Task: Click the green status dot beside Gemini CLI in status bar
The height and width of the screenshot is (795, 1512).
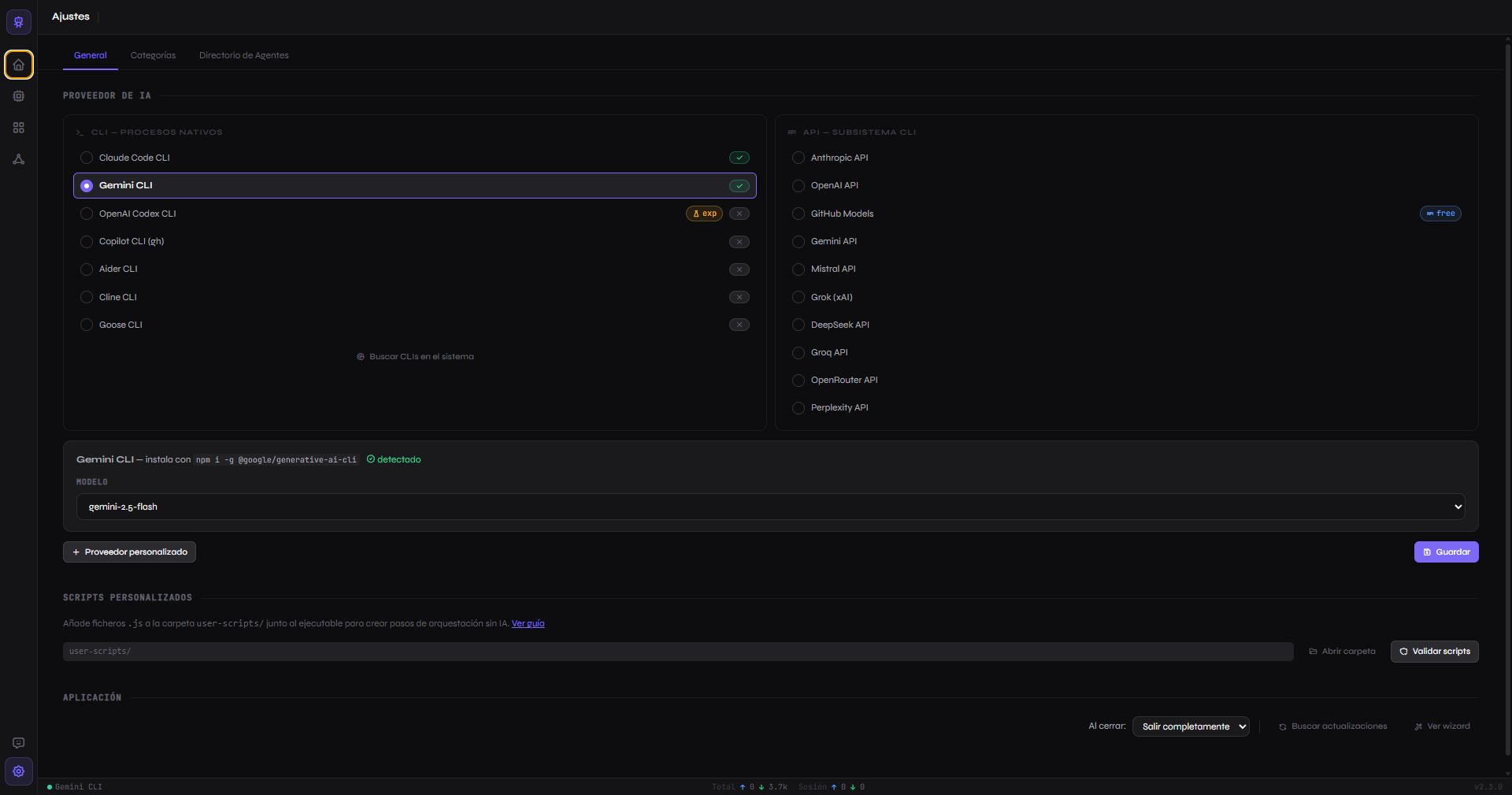Action: point(50,787)
